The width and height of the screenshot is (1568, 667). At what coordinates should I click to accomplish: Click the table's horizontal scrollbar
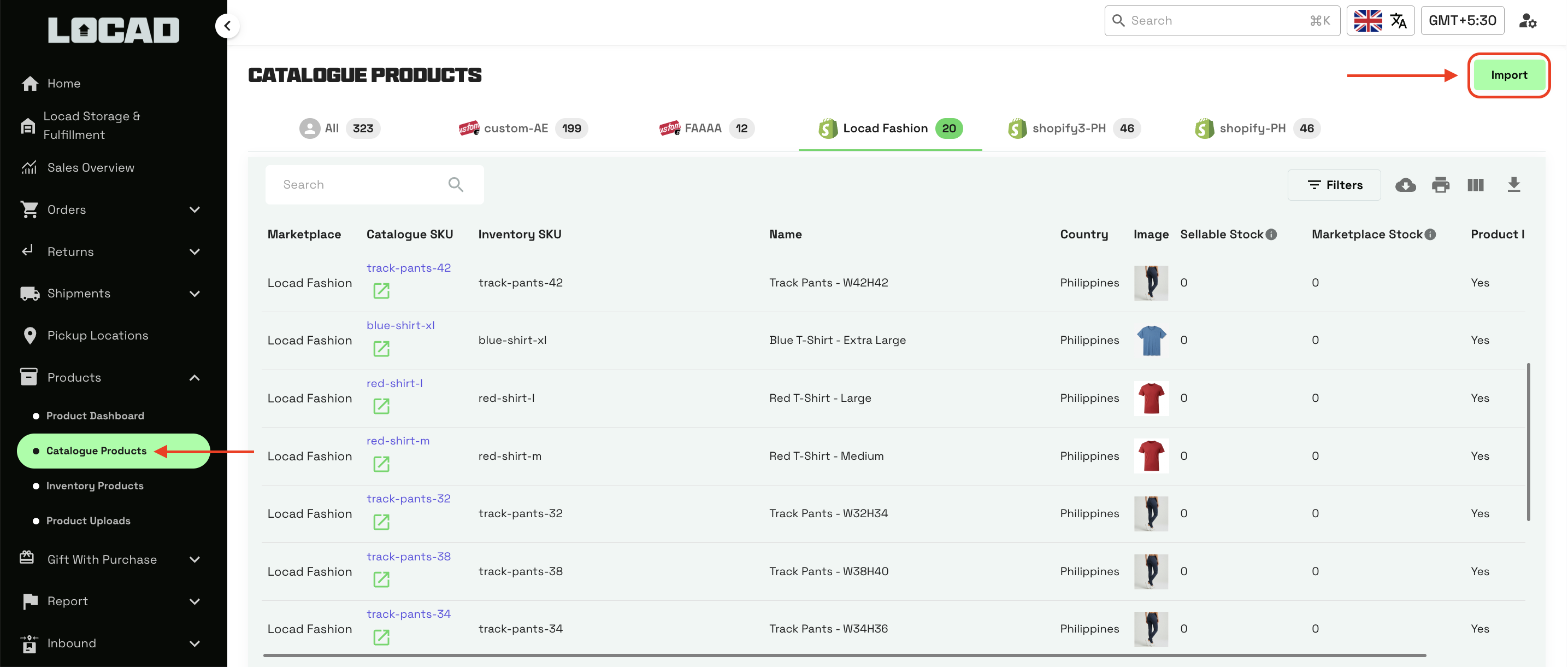tap(844, 656)
